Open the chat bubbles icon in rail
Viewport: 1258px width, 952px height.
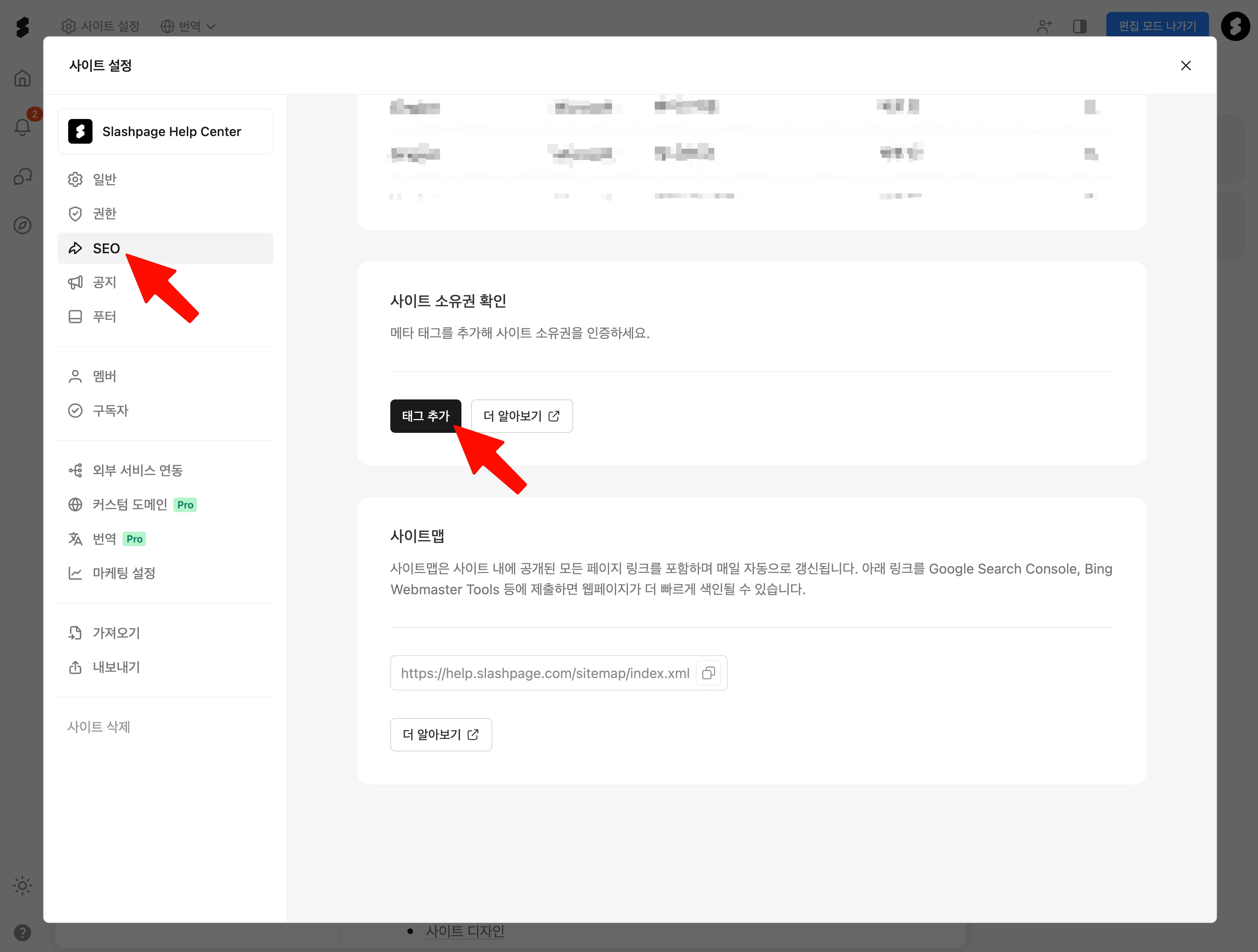pyautogui.click(x=22, y=176)
